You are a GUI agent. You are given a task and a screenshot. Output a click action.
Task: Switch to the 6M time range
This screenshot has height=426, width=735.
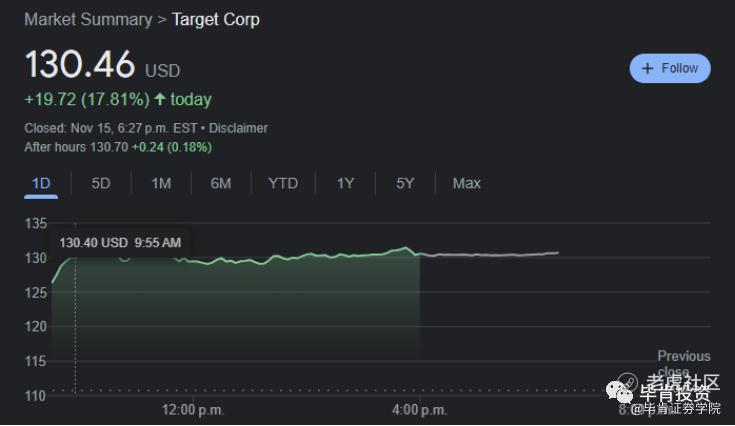221,183
